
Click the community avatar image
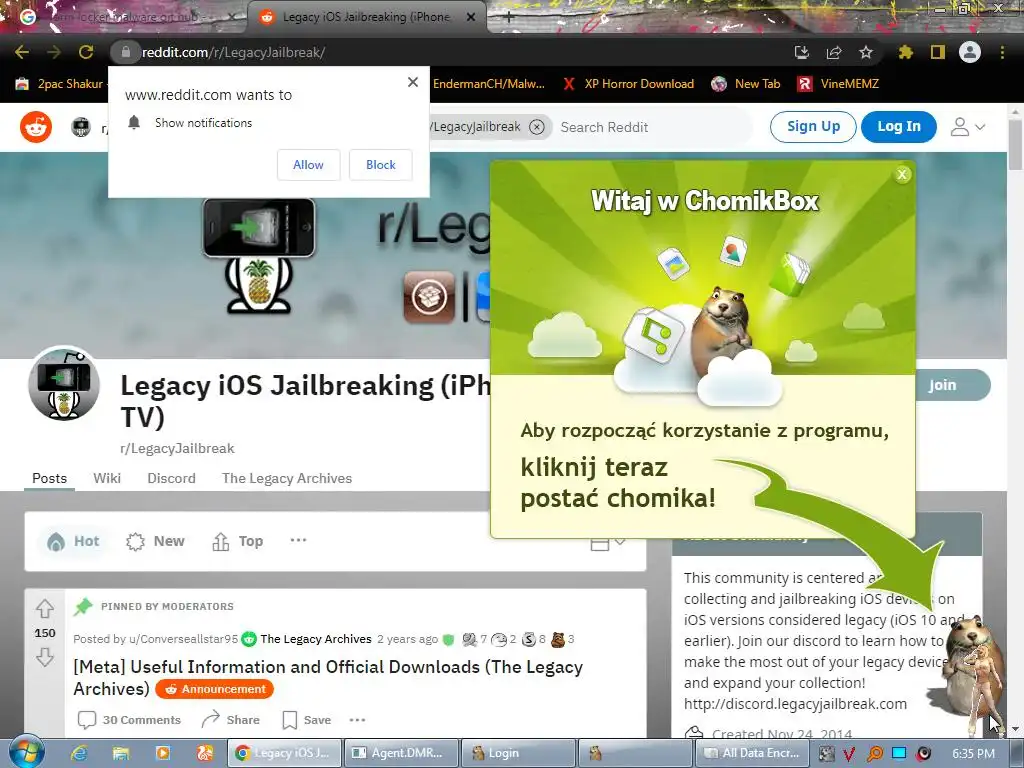(x=64, y=384)
